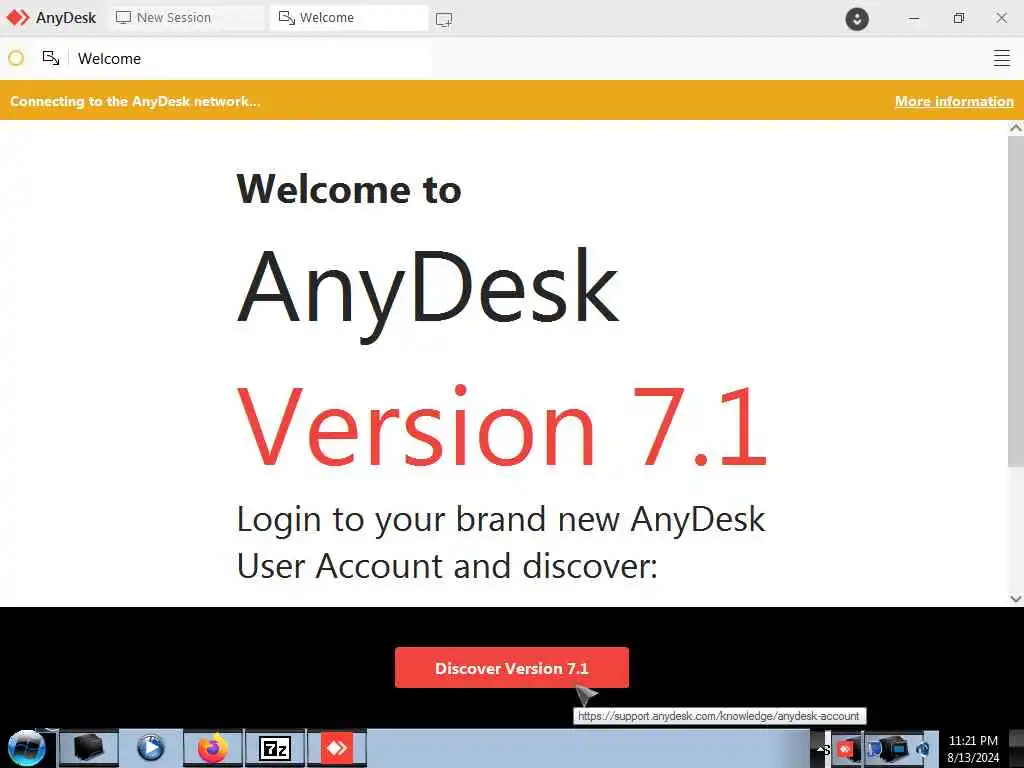This screenshot has width=1024, height=768.
Task: Open 7-Zip from the taskbar
Action: pyautogui.click(x=275, y=748)
